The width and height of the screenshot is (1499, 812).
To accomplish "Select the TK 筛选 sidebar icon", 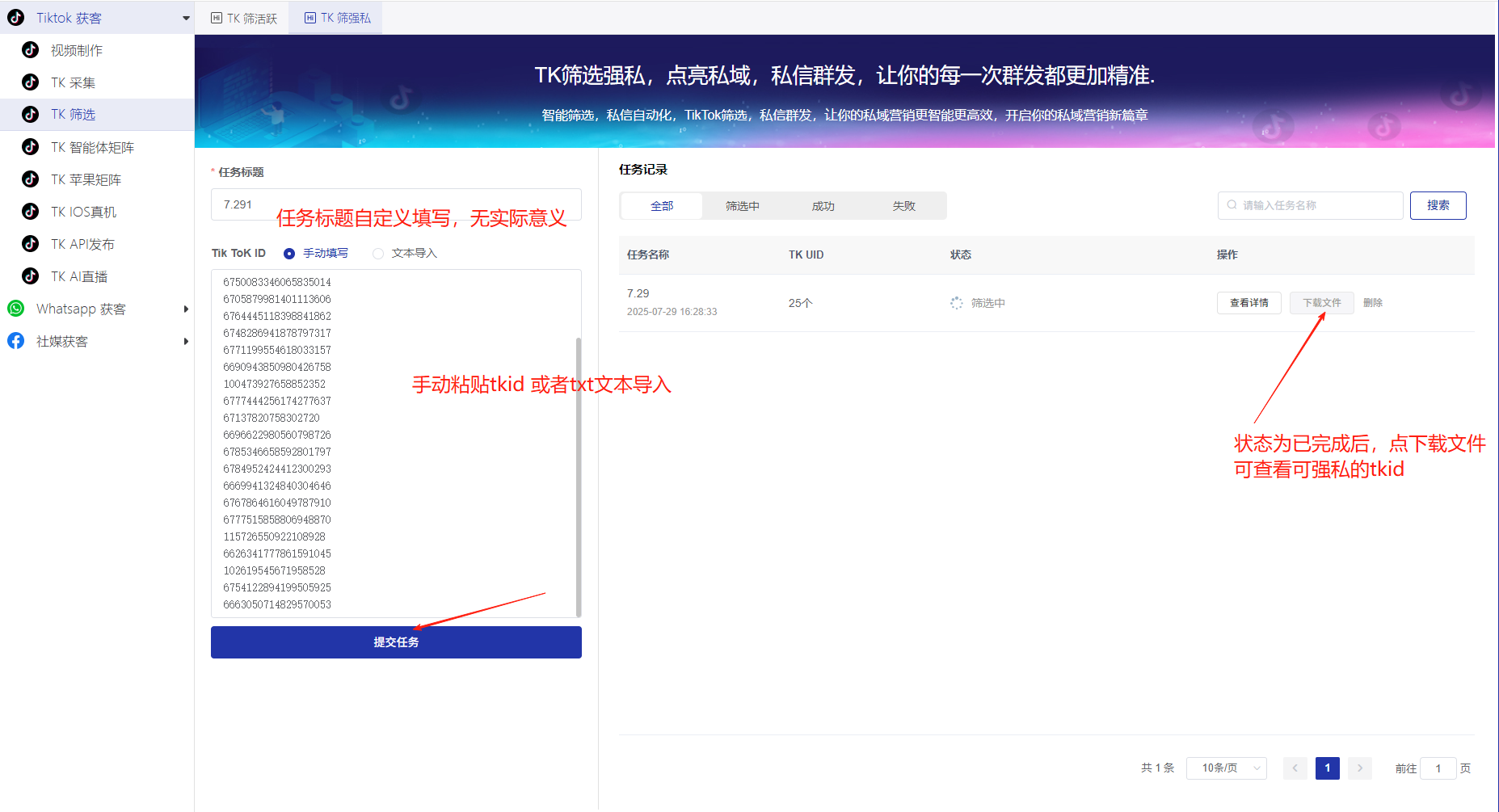I will [x=30, y=114].
